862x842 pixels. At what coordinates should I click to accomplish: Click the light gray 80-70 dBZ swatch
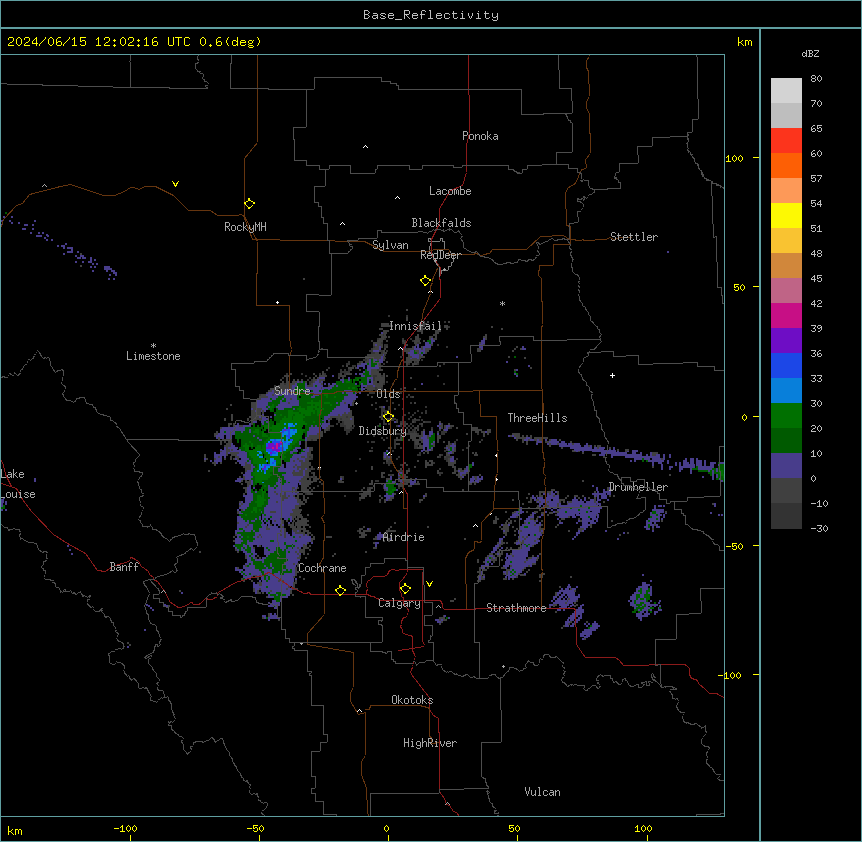tap(786, 91)
